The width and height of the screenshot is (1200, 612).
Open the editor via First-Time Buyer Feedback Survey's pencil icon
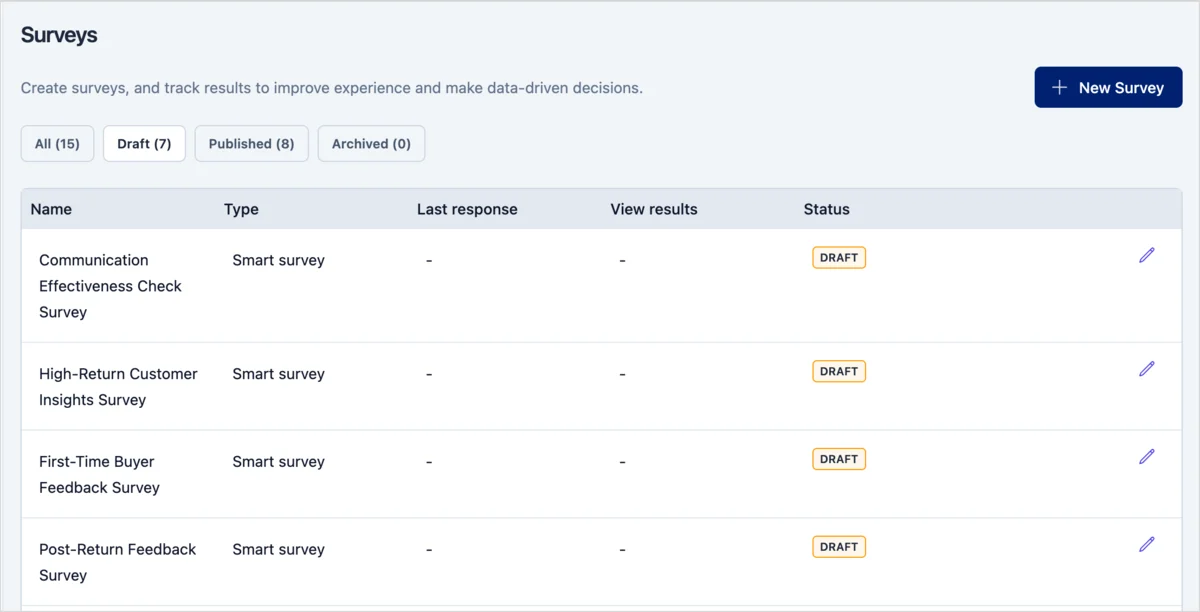pos(1147,457)
